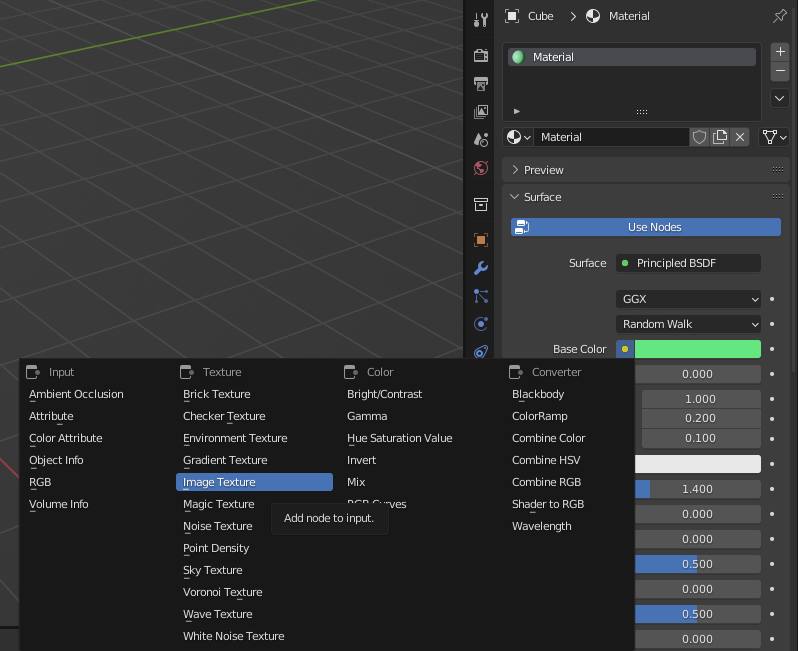
Task: Pick Wavelength converter node
Action: pos(542,526)
